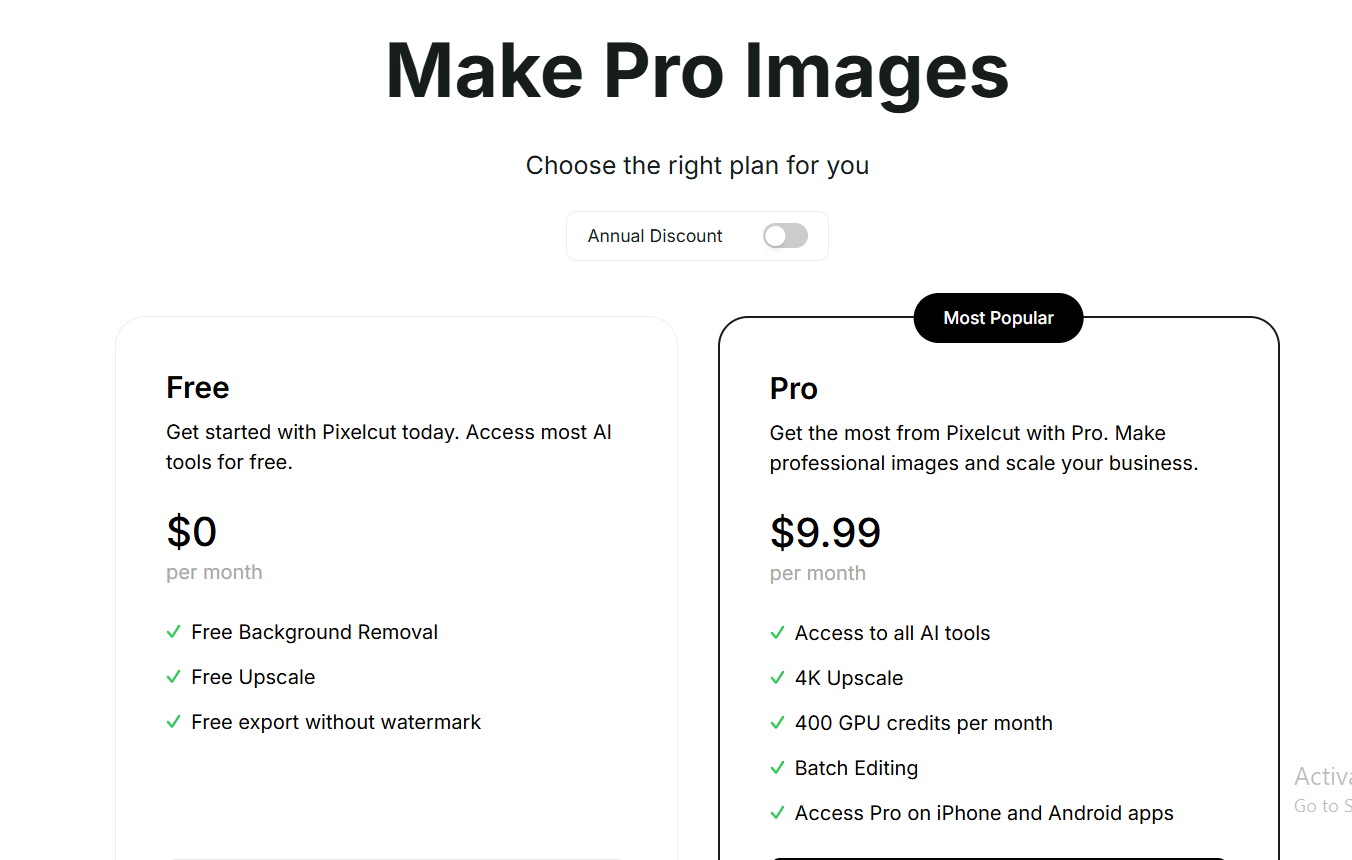Screen dimensions: 1352x860
Task: Click the checkmark beside 4K Upscale
Action: coord(777,678)
